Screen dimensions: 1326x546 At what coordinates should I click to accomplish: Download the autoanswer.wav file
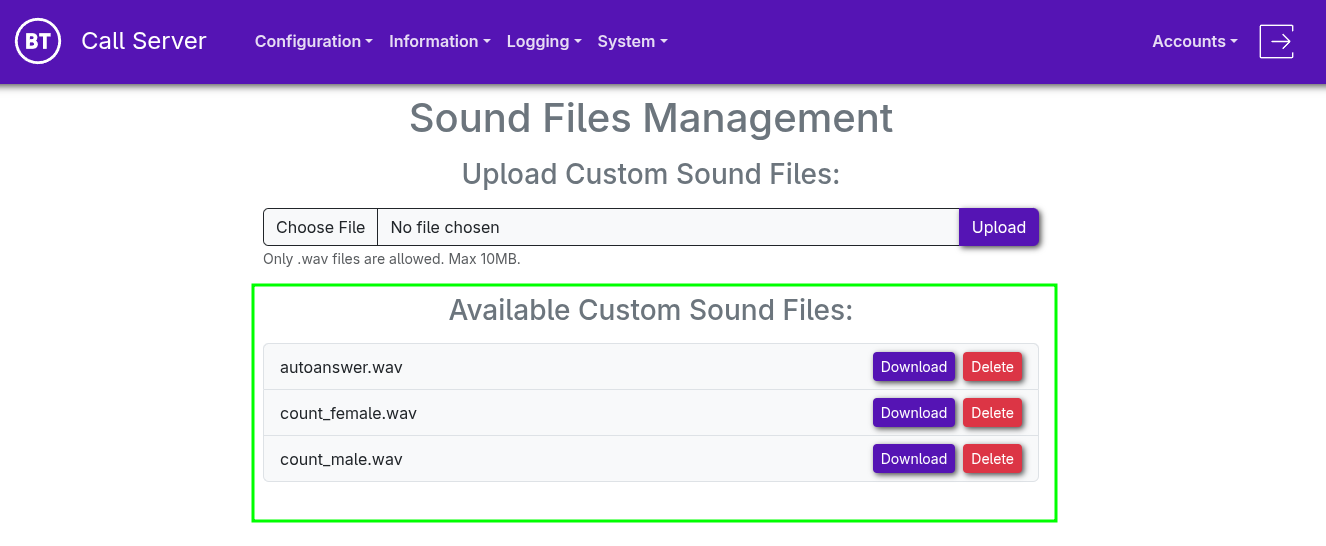tap(914, 367)
